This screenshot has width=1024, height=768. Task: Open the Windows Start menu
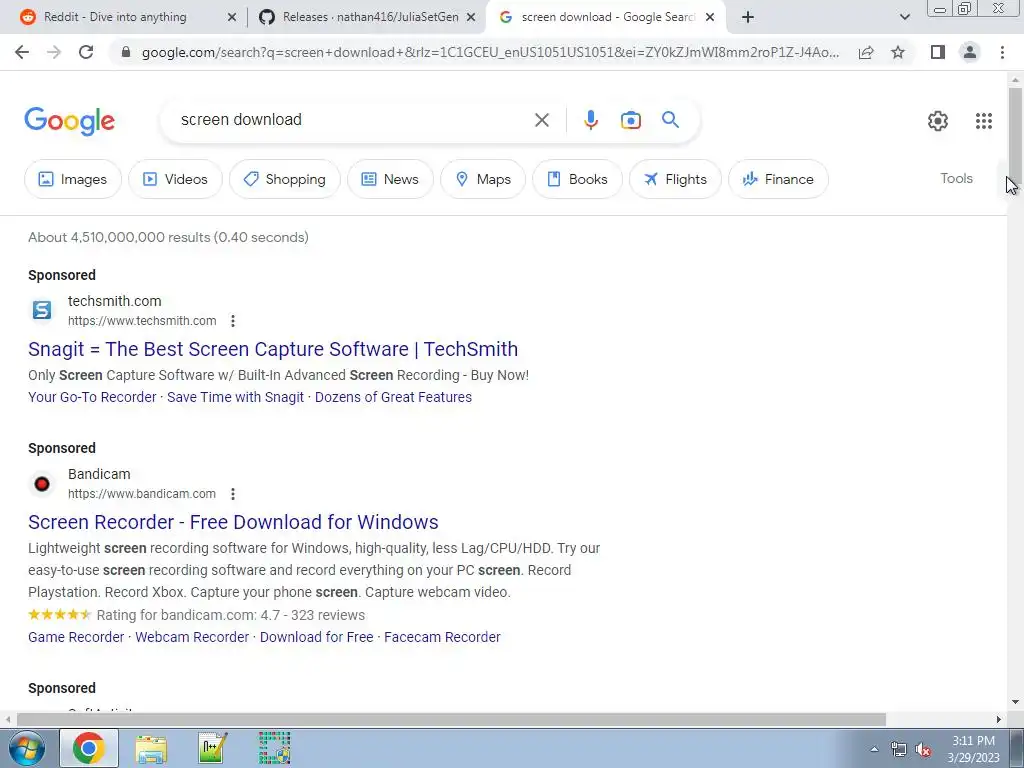(25, 748)
